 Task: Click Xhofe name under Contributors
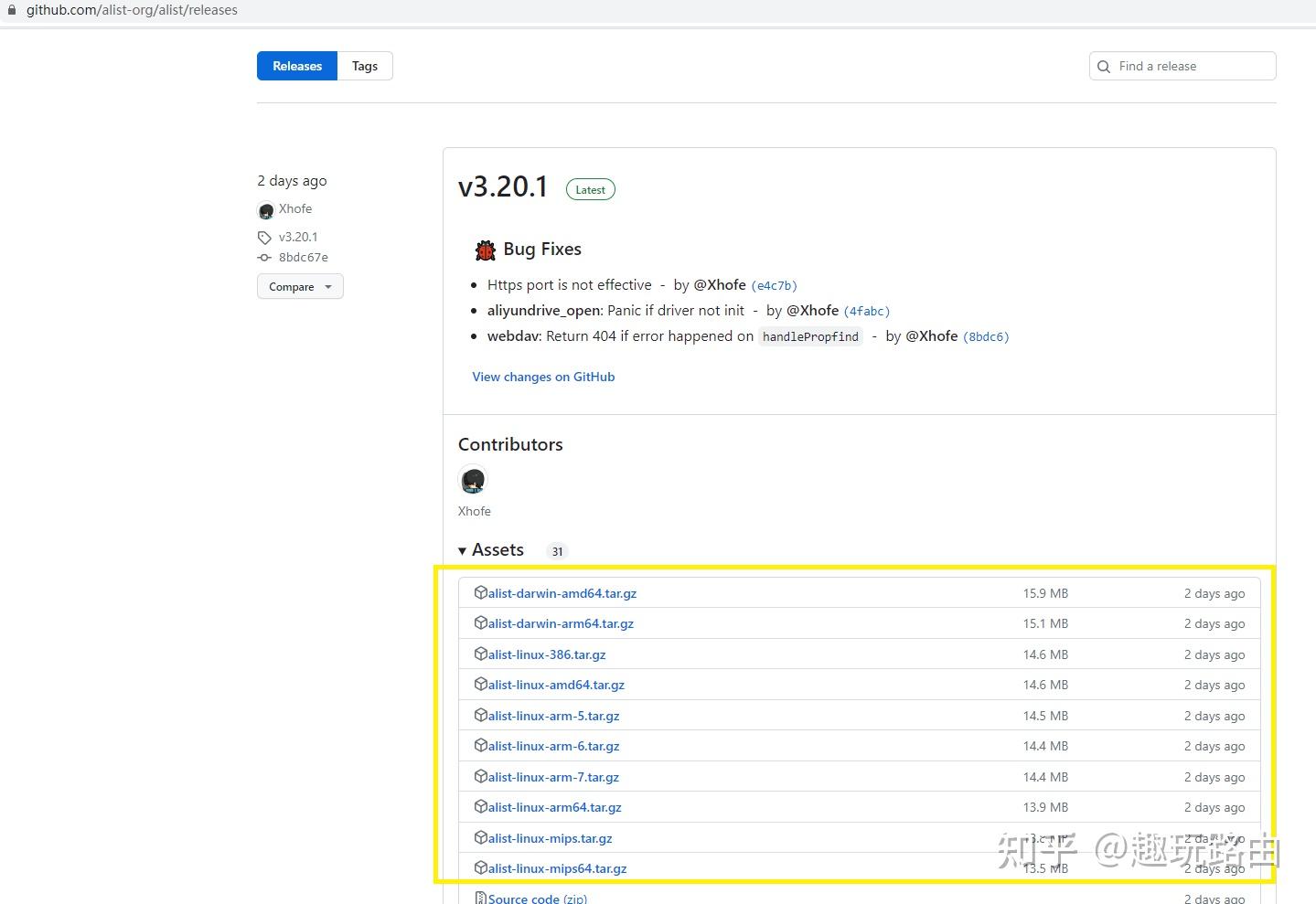475,511
